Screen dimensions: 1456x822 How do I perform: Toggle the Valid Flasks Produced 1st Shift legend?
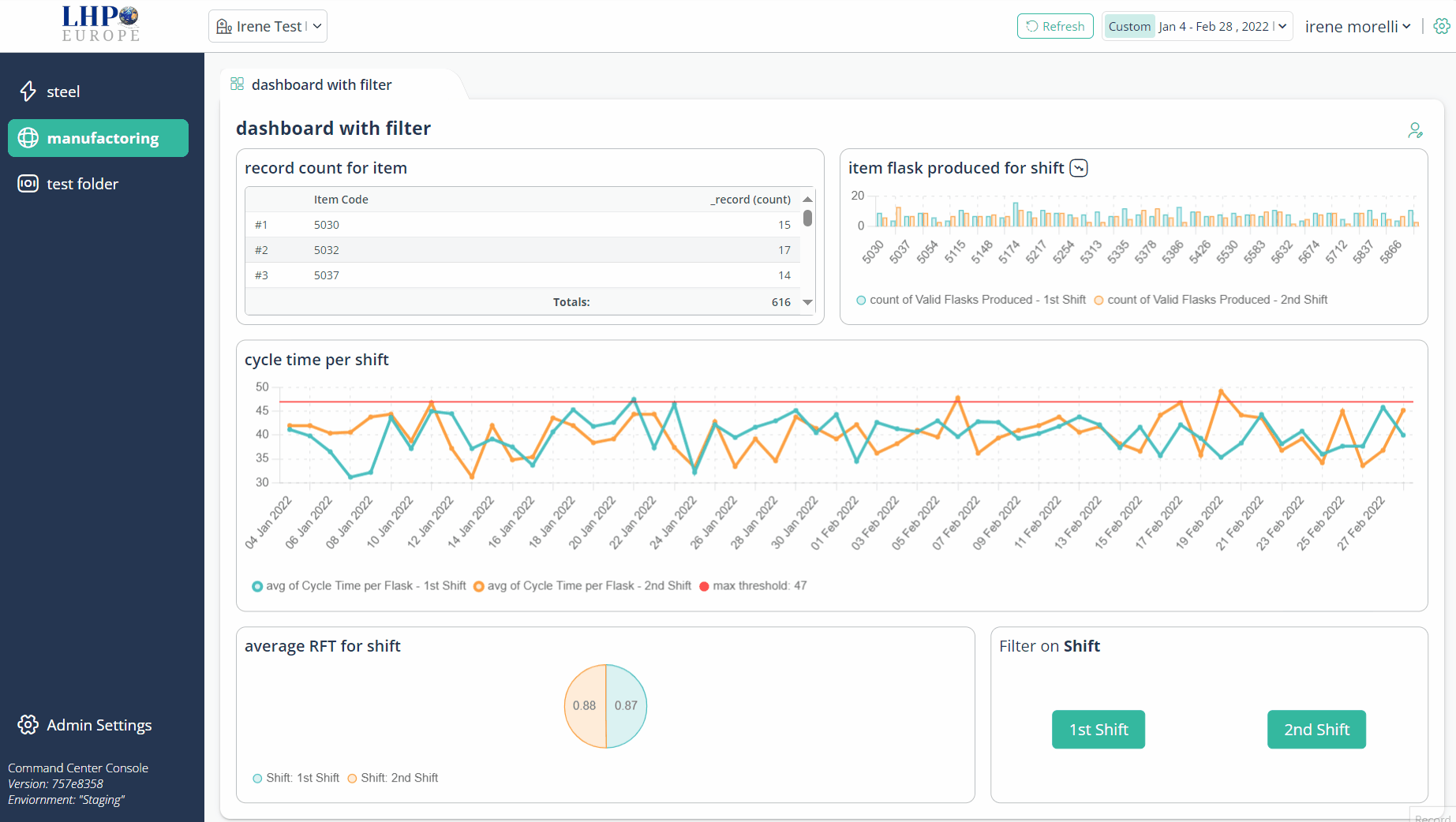(x=971, y=300)
